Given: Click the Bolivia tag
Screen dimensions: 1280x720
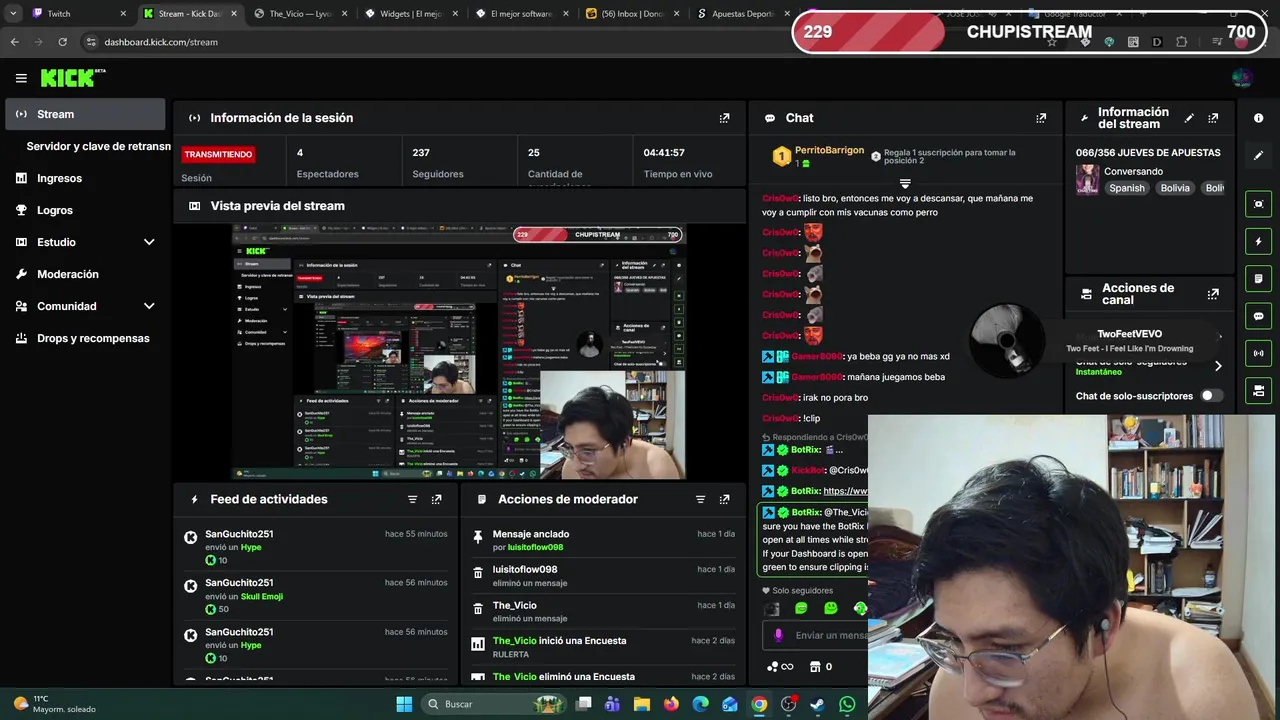Looking at the screenshot, I should pos(1175,188).
